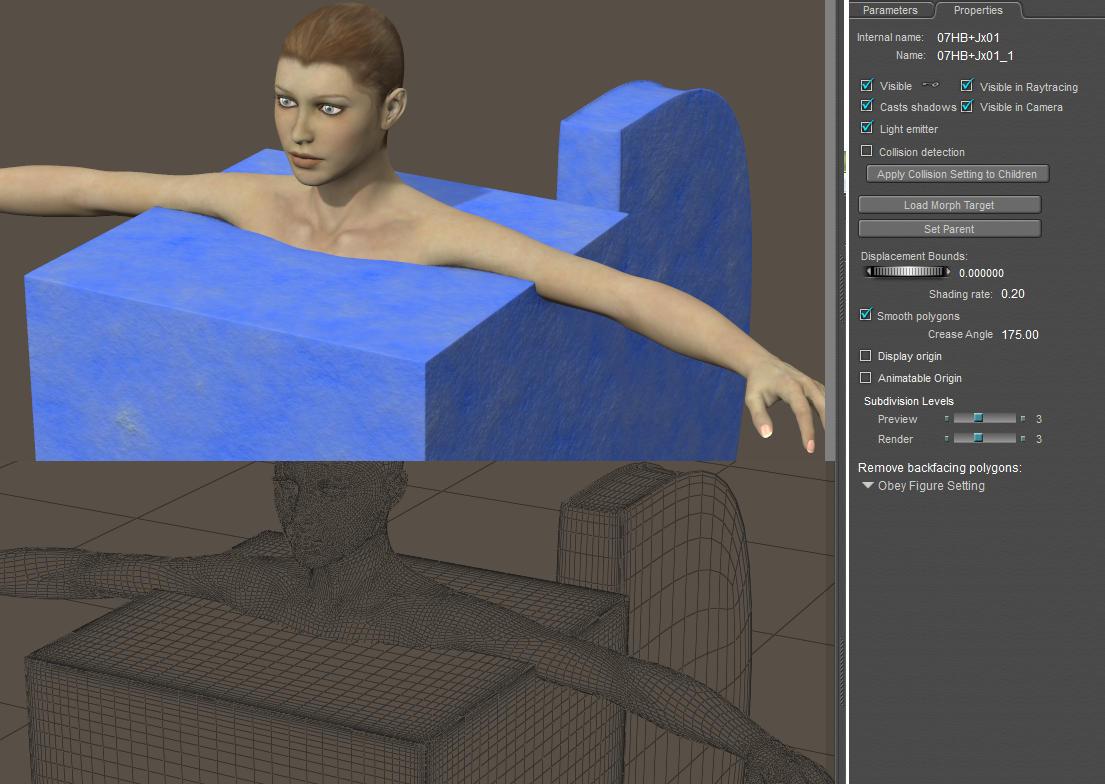The image size is (1105, 784).
Task: Click the Displacement Bounds value 0.000000
Action: (x=981, y=273)
